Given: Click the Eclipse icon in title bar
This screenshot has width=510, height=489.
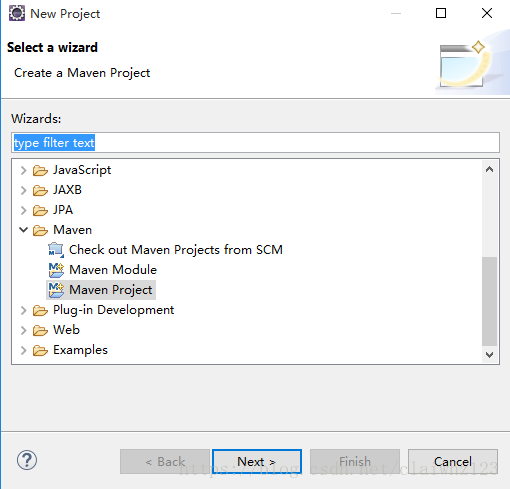Looking at the screenshot, I should point(17,13).
